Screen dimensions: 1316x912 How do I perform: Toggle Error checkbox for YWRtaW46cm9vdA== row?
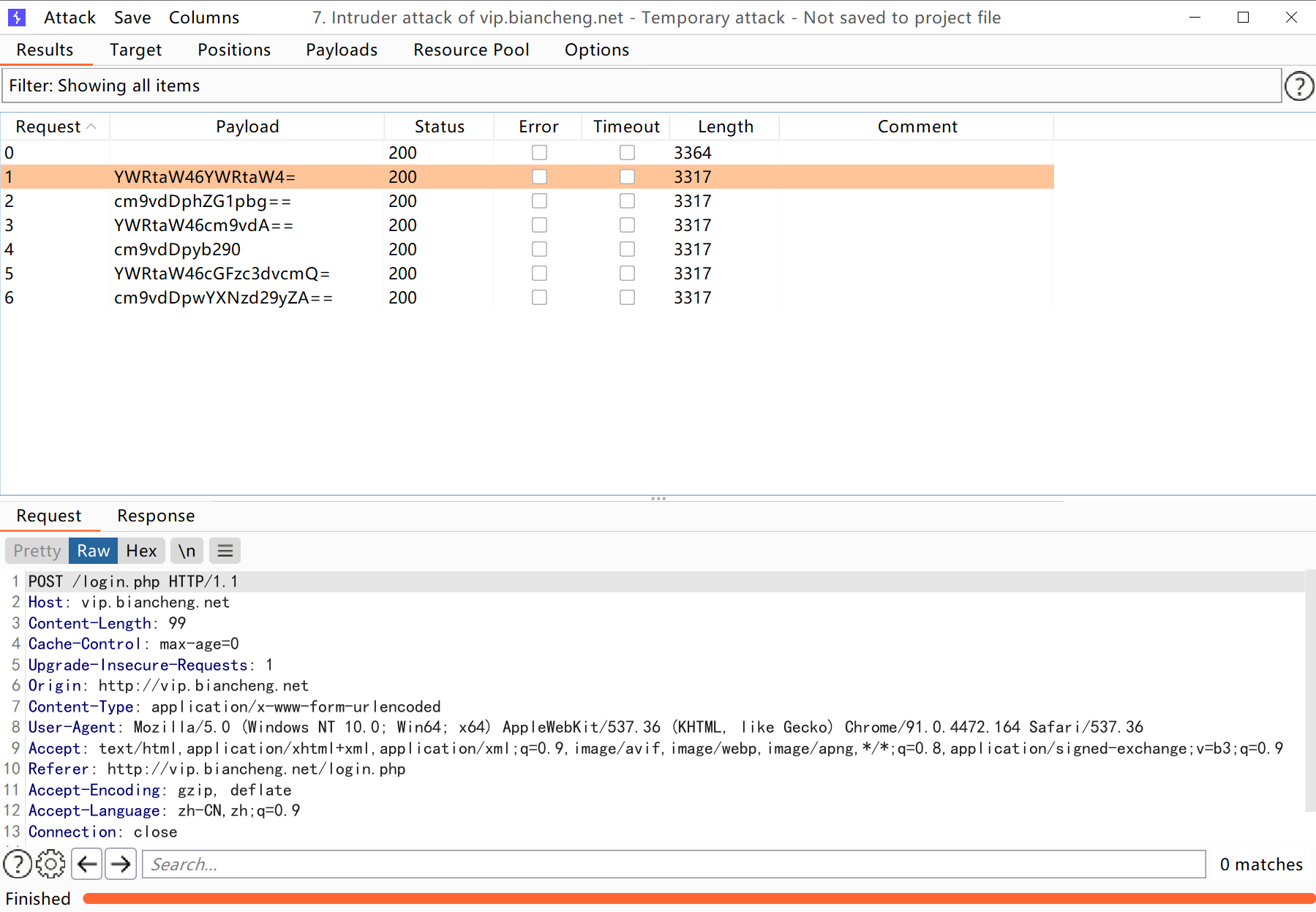pos(539,225)
